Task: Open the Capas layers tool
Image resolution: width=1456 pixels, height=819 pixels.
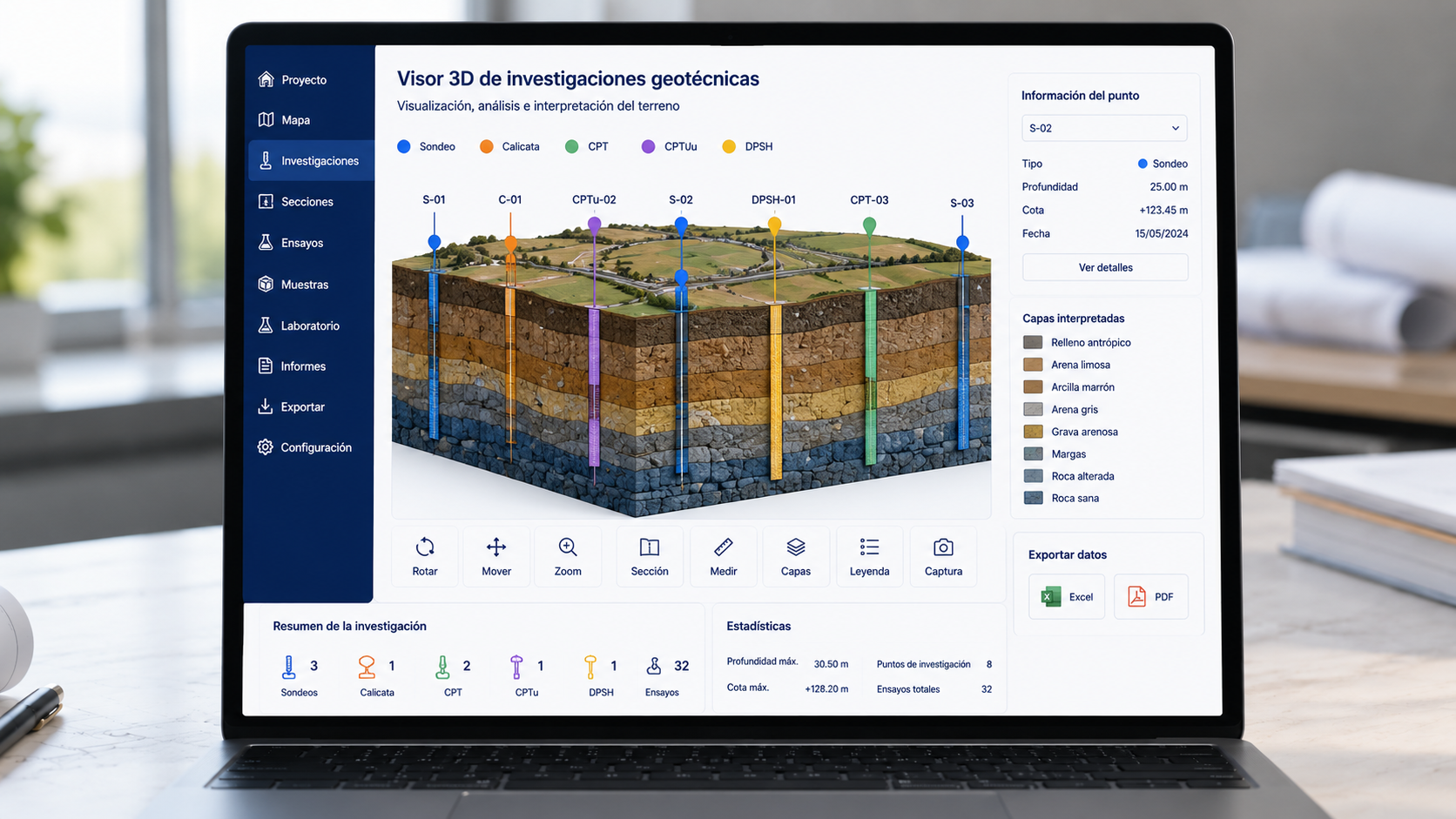Action: pyautogui.click(x=796, y=557)
